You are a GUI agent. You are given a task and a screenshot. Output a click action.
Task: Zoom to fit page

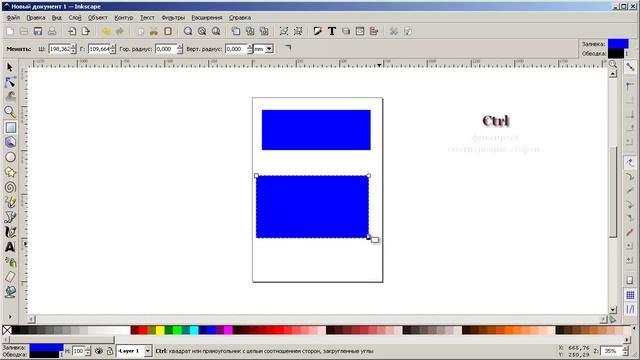[x=216, y=31]
